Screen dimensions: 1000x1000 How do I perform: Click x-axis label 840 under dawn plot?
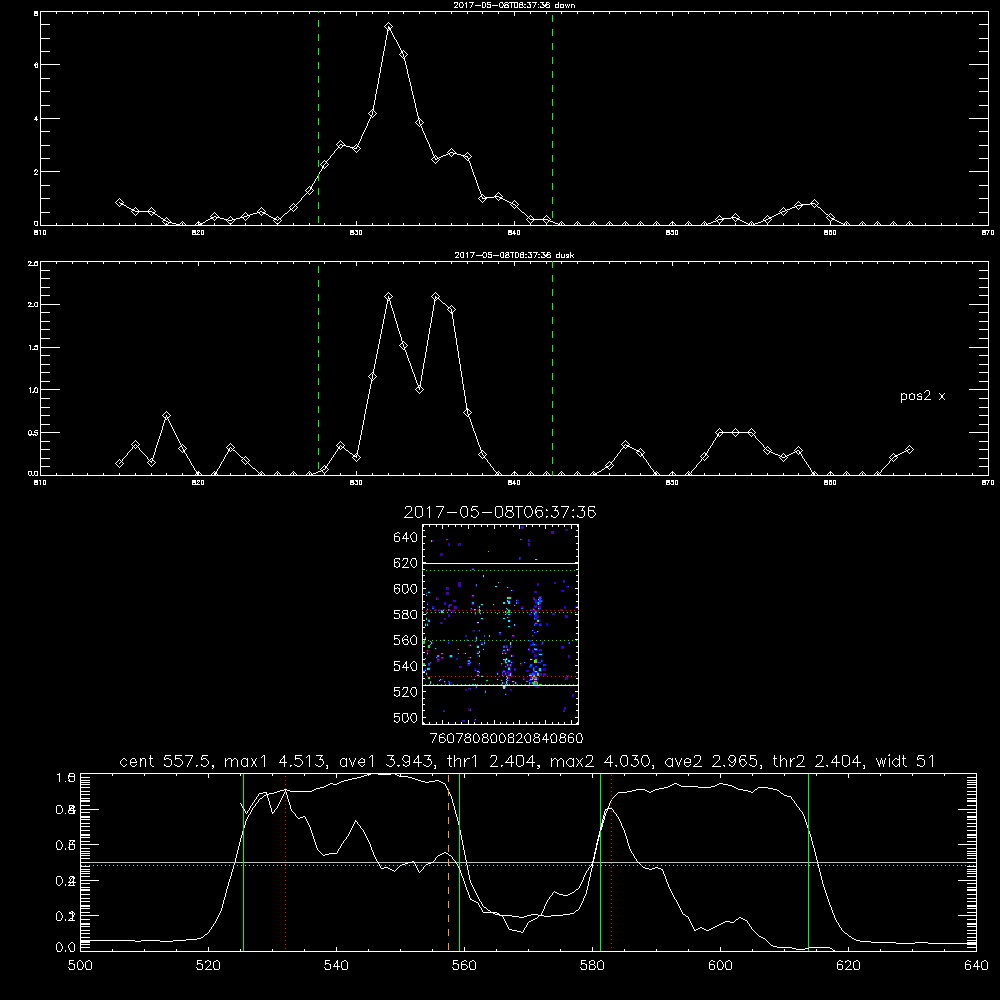pyautogui.click(x=514, y=233)
